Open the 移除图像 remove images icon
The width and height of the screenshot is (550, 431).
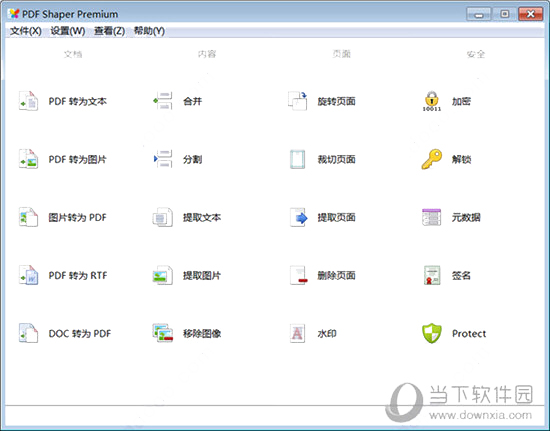163,333
